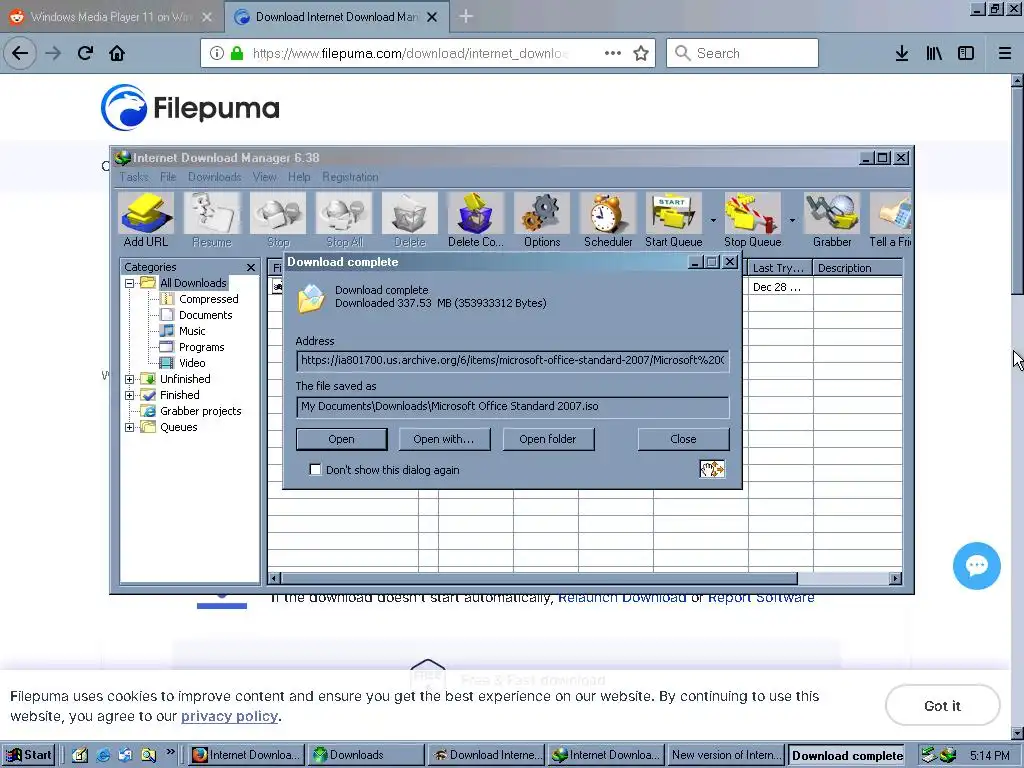Open the Firefox hamburger menu
This screenshot has height=768, width=1024.
(x=1005, y=53)
